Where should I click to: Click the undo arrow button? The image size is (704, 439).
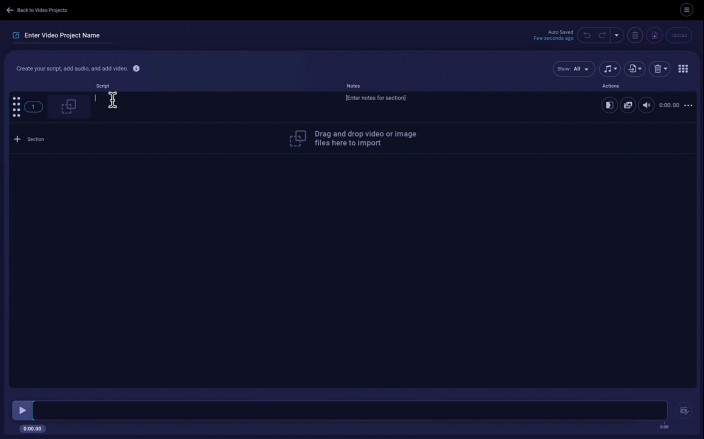(x=587, y=35)
